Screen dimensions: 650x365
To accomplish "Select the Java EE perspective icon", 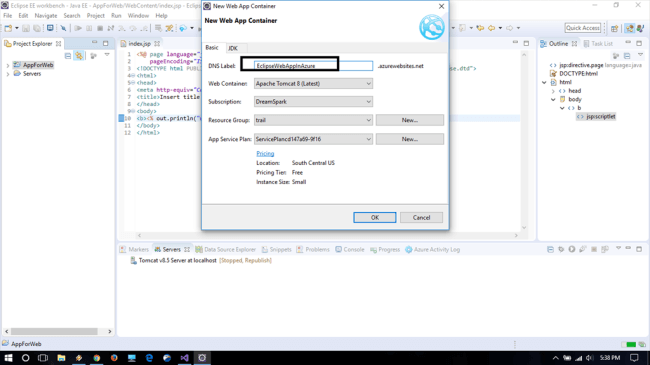I will tap(630, 28).
